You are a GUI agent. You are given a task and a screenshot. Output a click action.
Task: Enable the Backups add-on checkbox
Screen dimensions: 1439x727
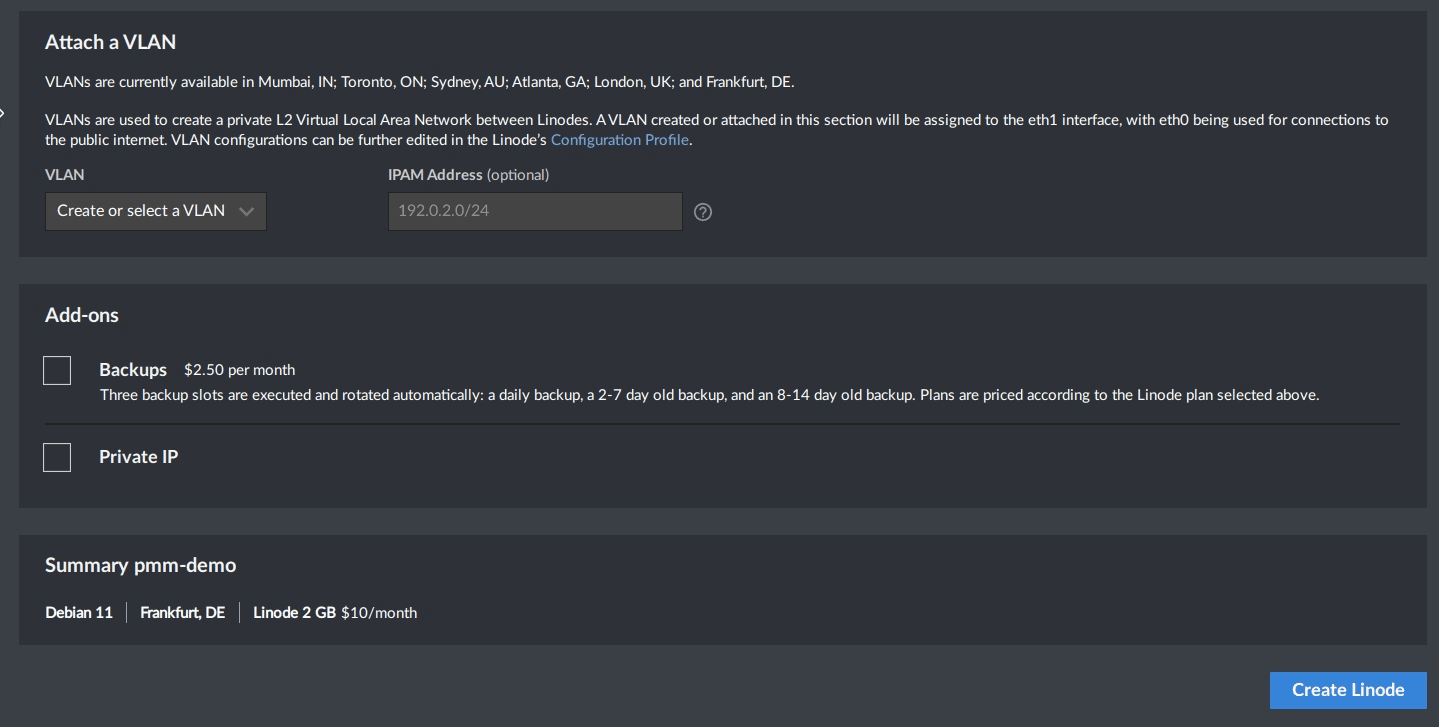tap(57, 370)
